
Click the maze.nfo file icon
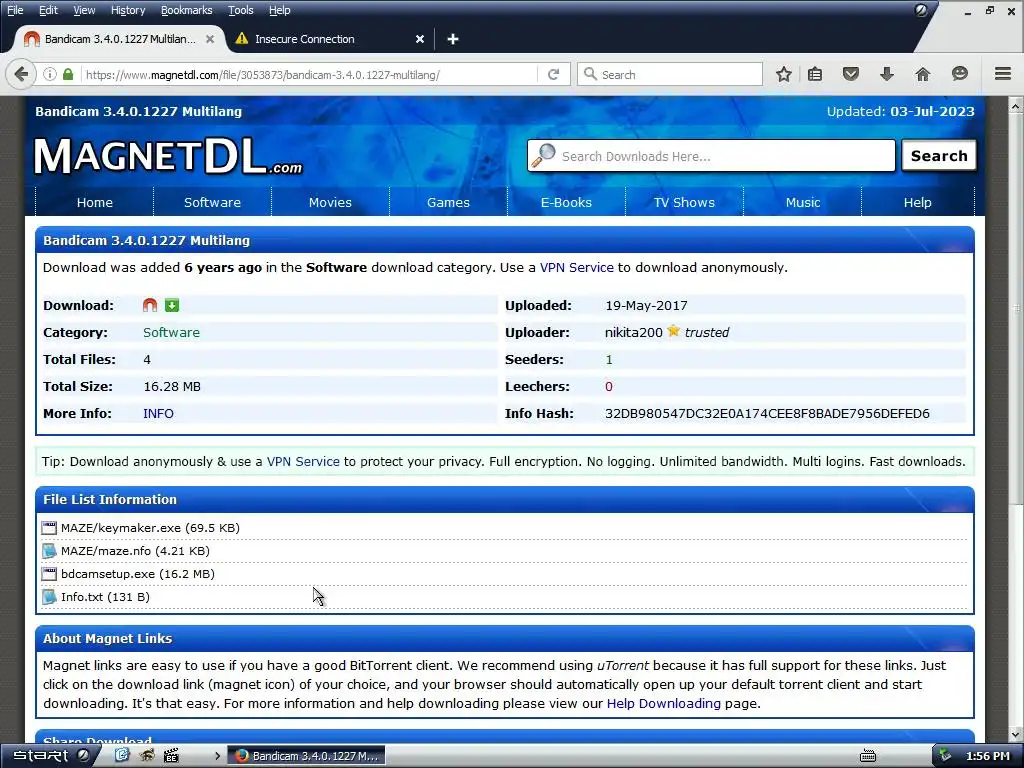click(x=49, y=551)
